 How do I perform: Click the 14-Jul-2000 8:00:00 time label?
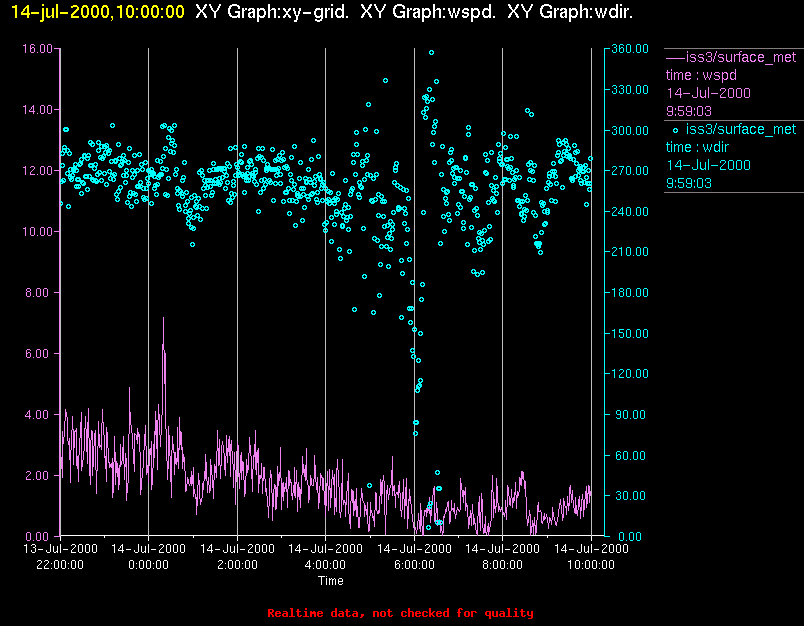tap(502, 557)
